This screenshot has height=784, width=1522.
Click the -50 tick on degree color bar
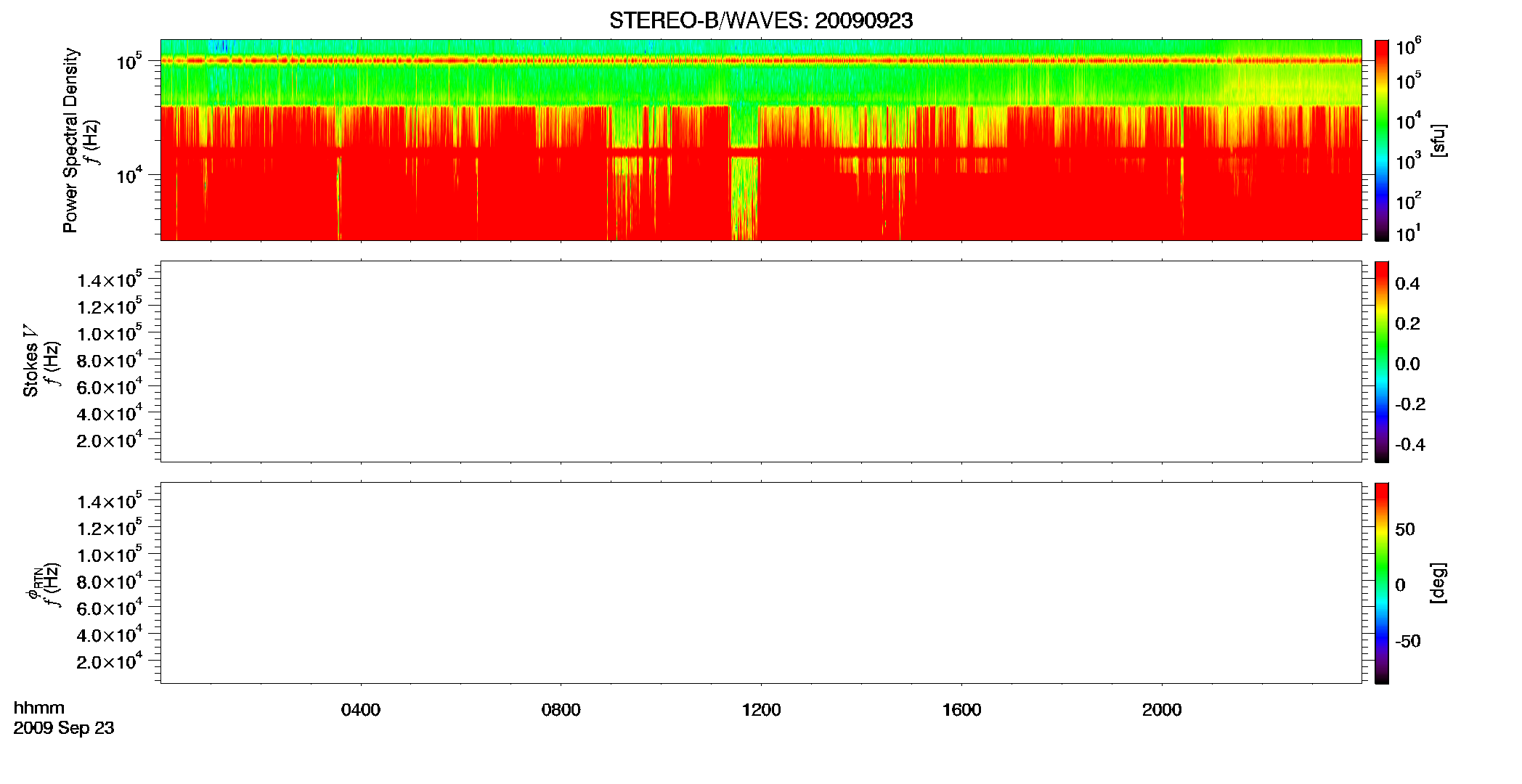point(1407,641)
